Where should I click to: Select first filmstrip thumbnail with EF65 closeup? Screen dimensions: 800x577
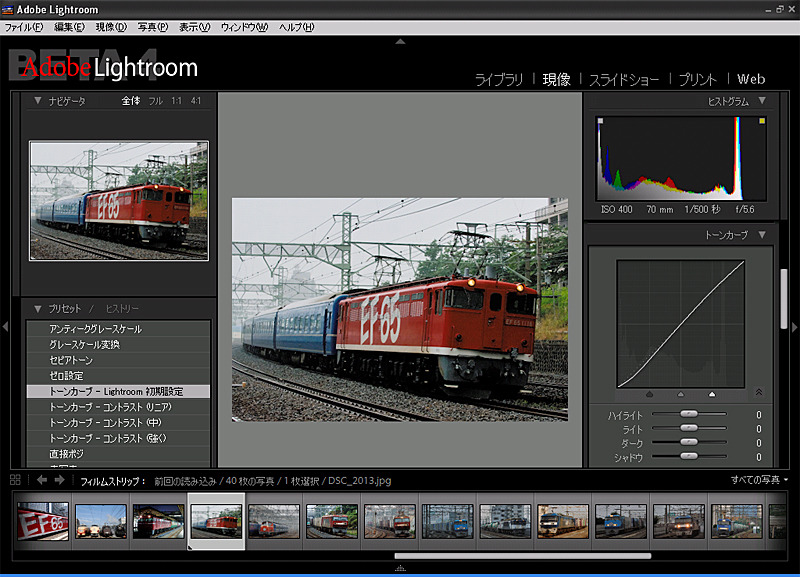tap(43, 521)
